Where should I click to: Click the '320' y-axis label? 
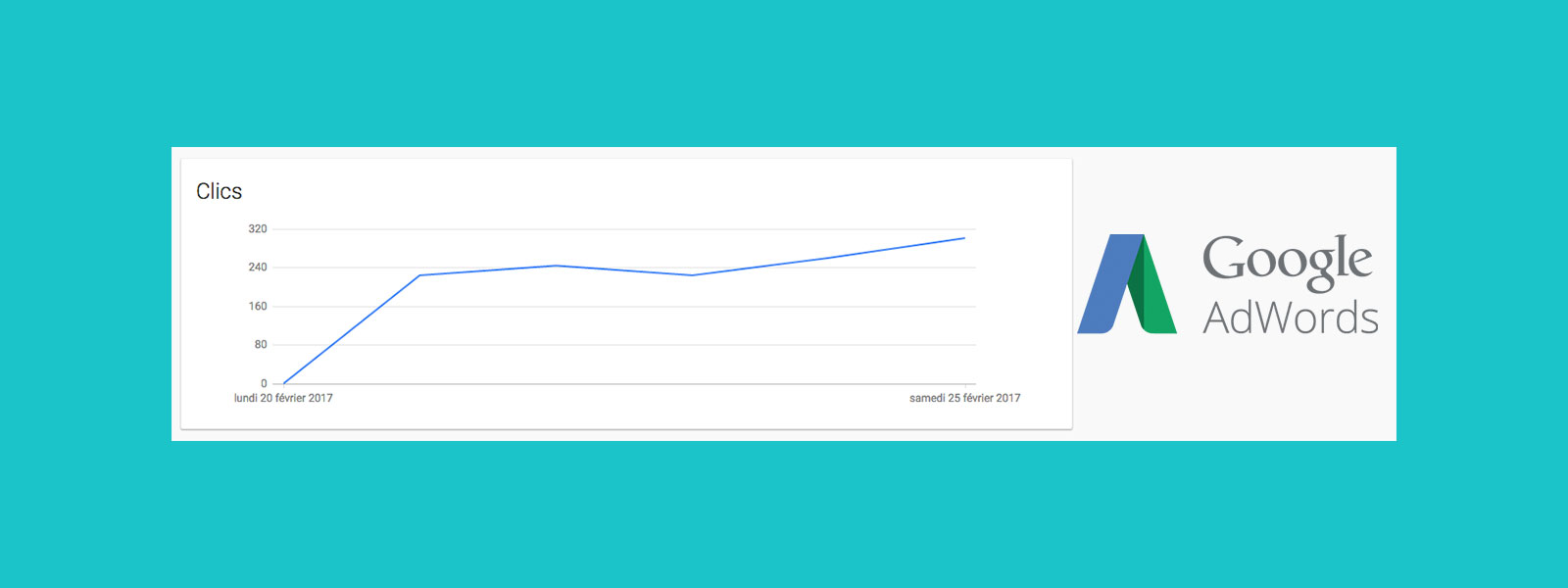pyautogui.click(x=257, y=228)
